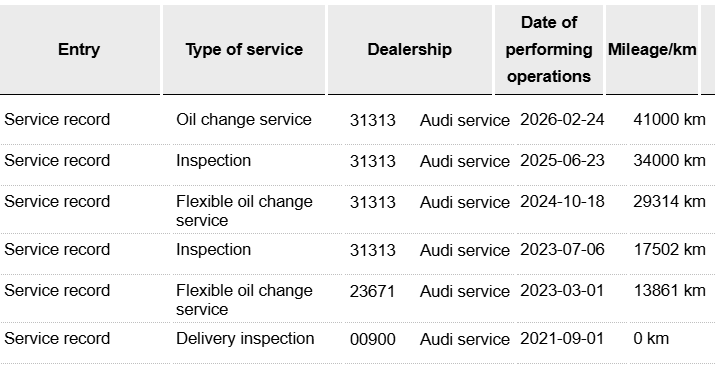Select the 2021-09-01 date cell

pos(562,339)
